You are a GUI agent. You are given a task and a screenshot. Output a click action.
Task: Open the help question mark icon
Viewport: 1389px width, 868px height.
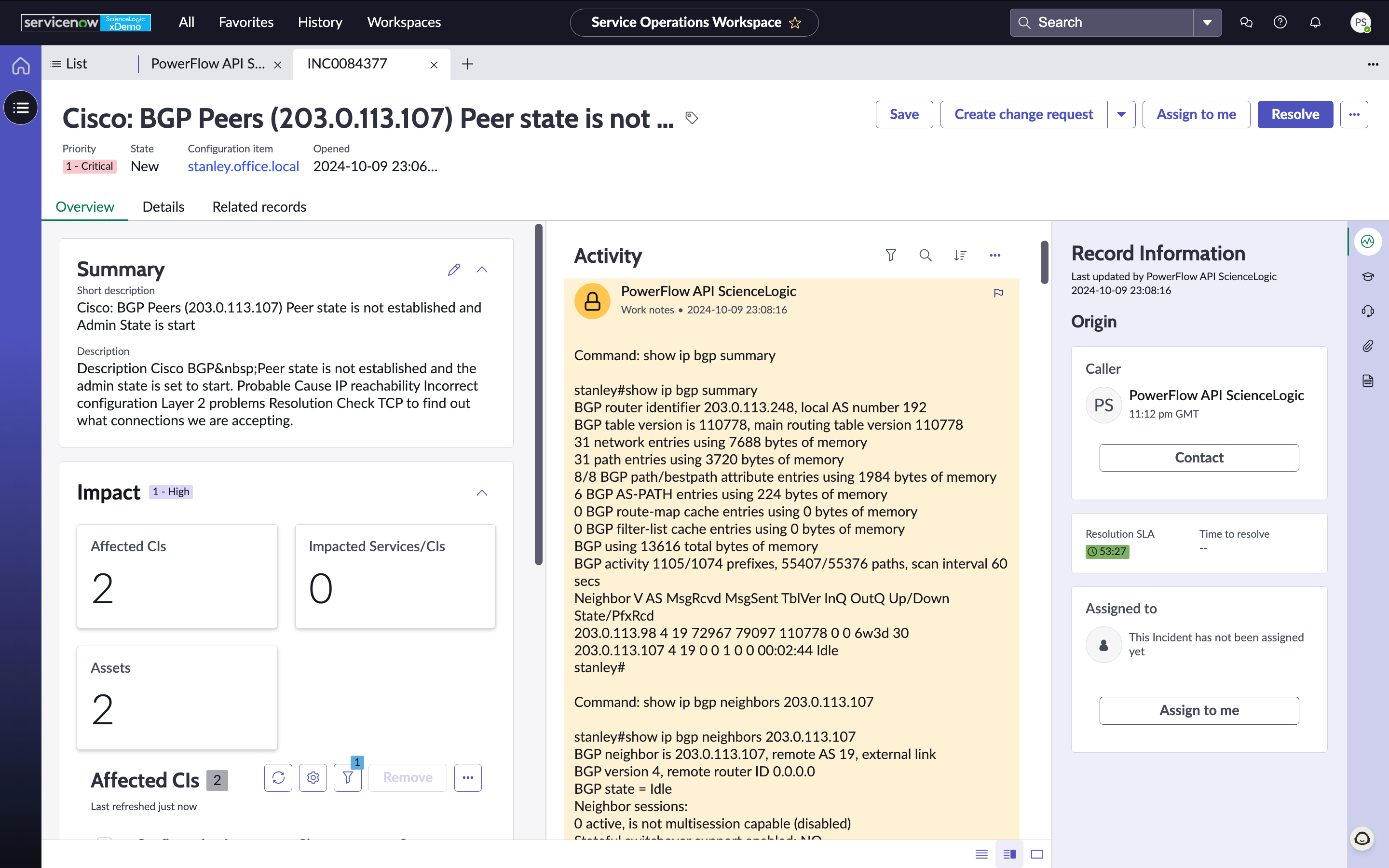click(1280, 22)
